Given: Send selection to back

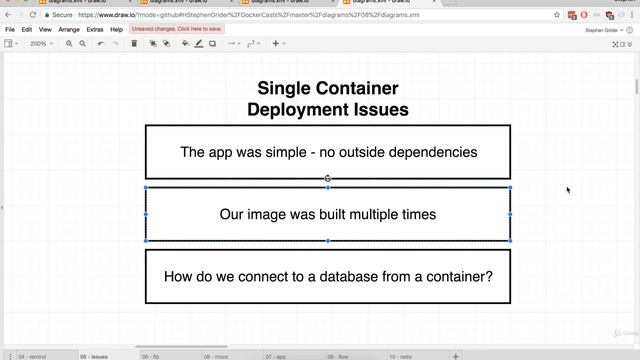Looking at the screenshot, I should point(167,43).
